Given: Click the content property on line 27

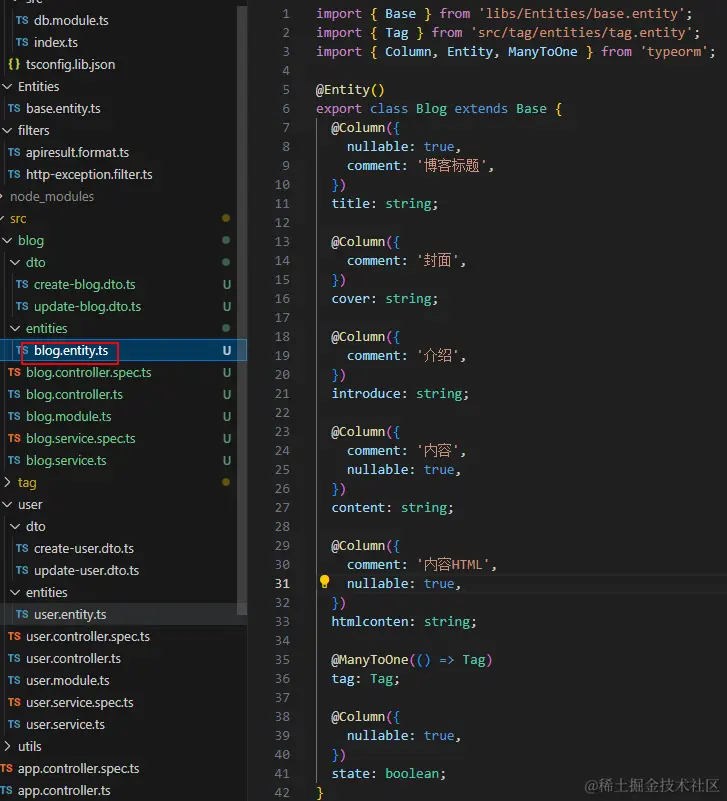Looking at the screenshot, I should [x=358, y=507].
